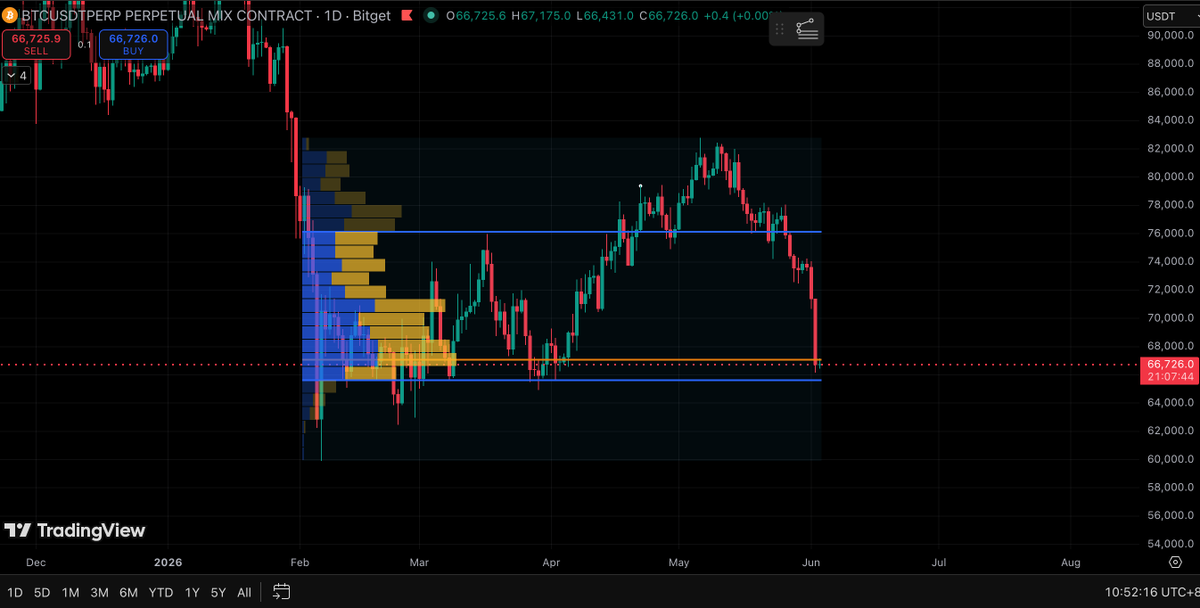Screen dimensions: 1200x608
Task: Select the 1M time range
Action: [x=70, y=592]
